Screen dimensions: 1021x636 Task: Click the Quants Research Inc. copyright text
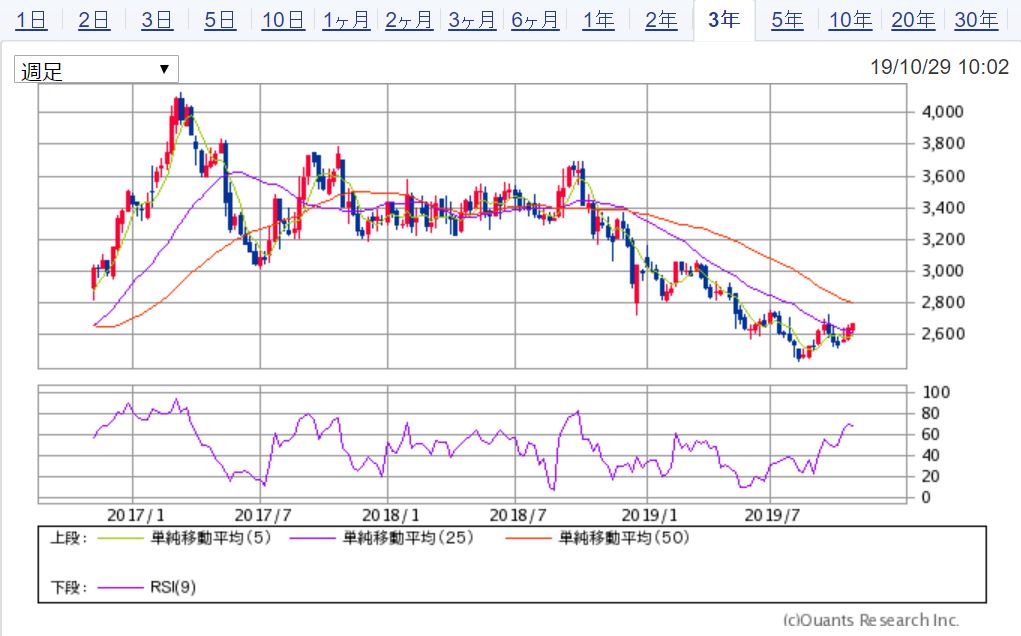(x=871, y=620)
